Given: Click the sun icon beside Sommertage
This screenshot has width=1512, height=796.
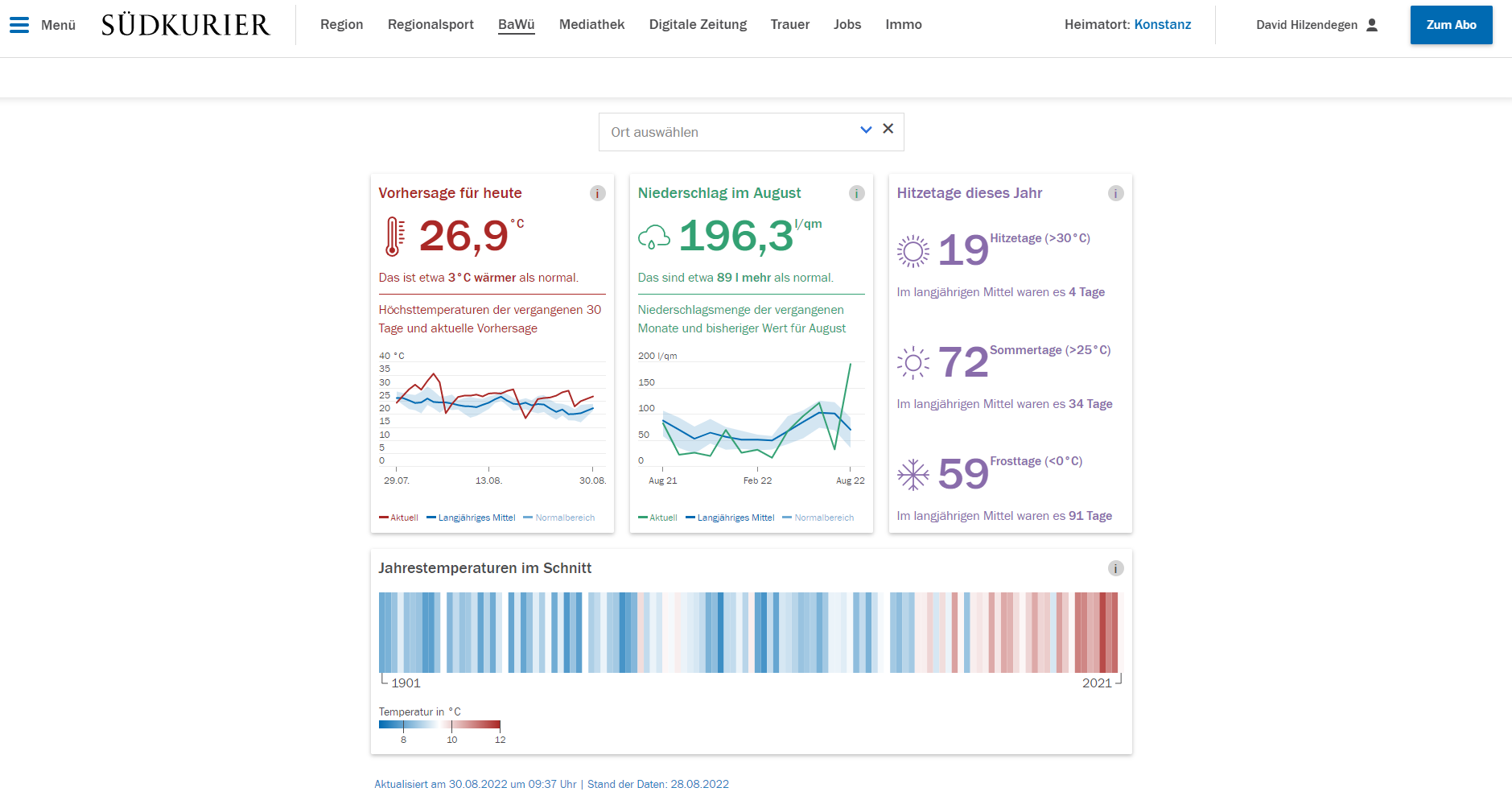Looking at the screenshot, I should pyautogui.click(x=913, y=363).
